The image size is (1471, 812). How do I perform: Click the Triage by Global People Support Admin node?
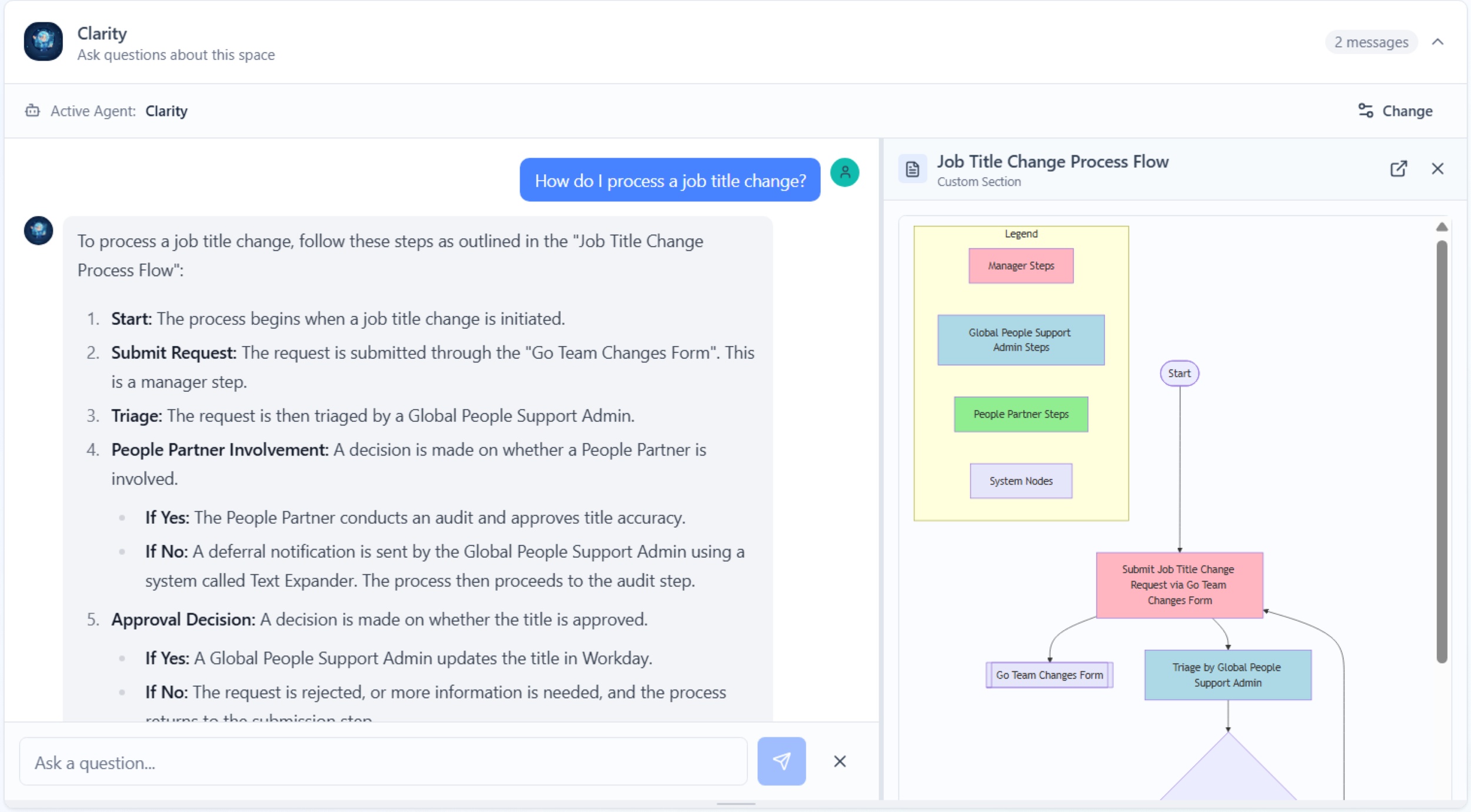[1227, 675]
